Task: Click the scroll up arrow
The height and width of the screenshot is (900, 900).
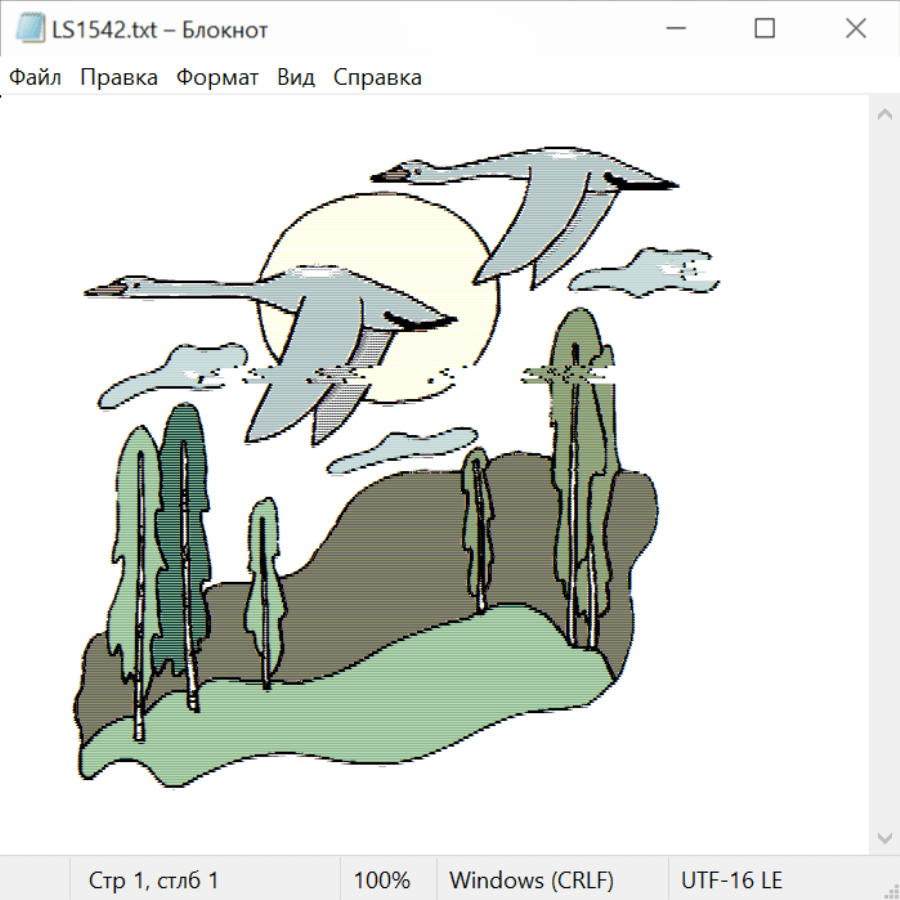Action: coord(884,114)
